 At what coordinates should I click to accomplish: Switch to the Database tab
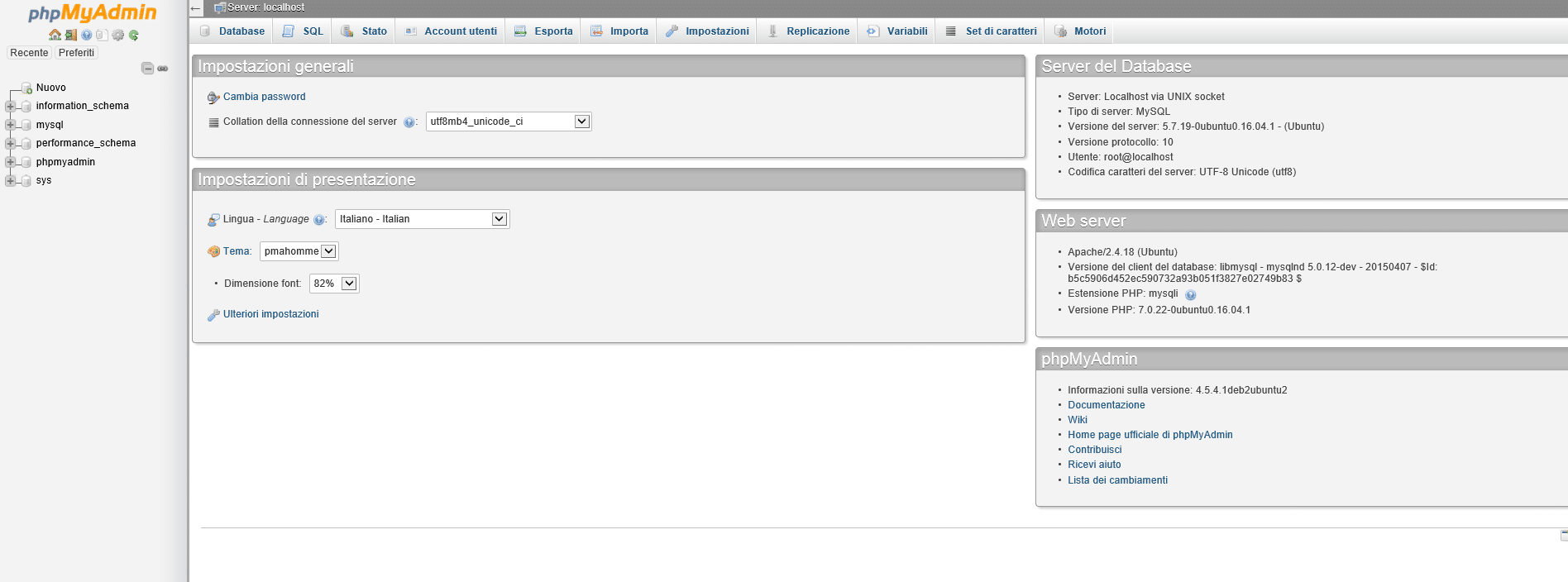[x=232, y=31]
